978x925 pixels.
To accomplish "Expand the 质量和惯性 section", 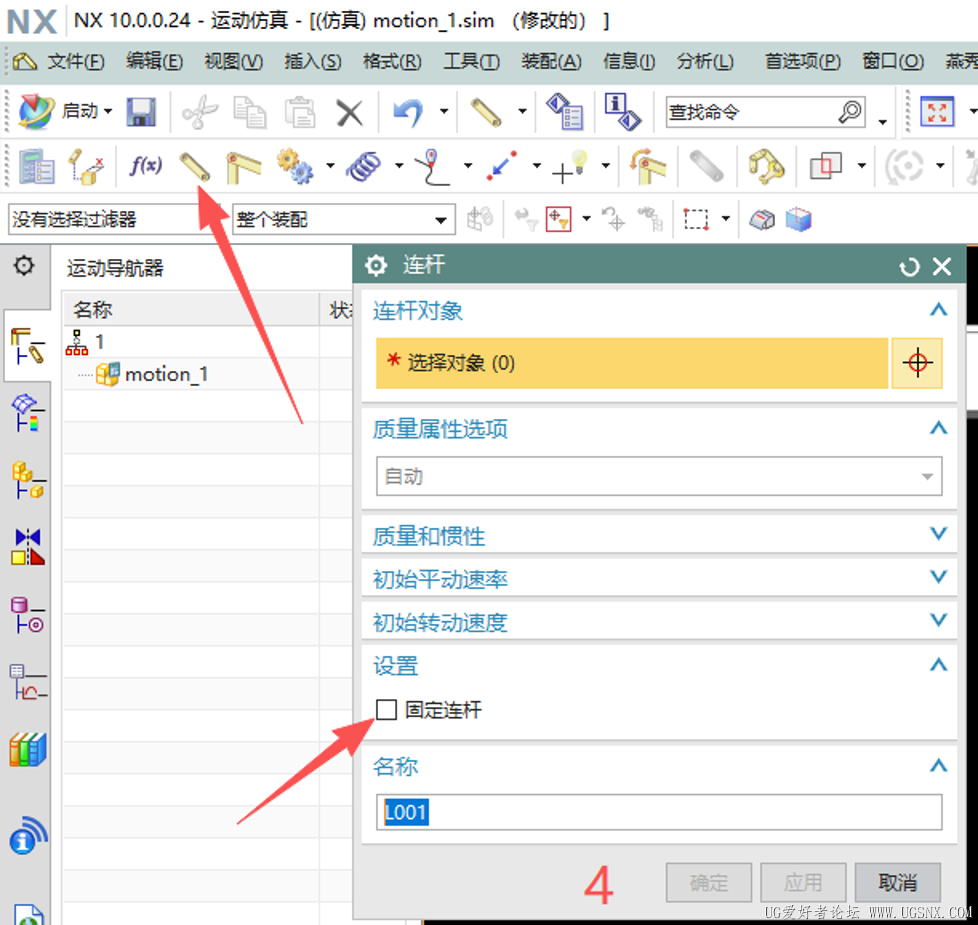I will click(659, 535).
